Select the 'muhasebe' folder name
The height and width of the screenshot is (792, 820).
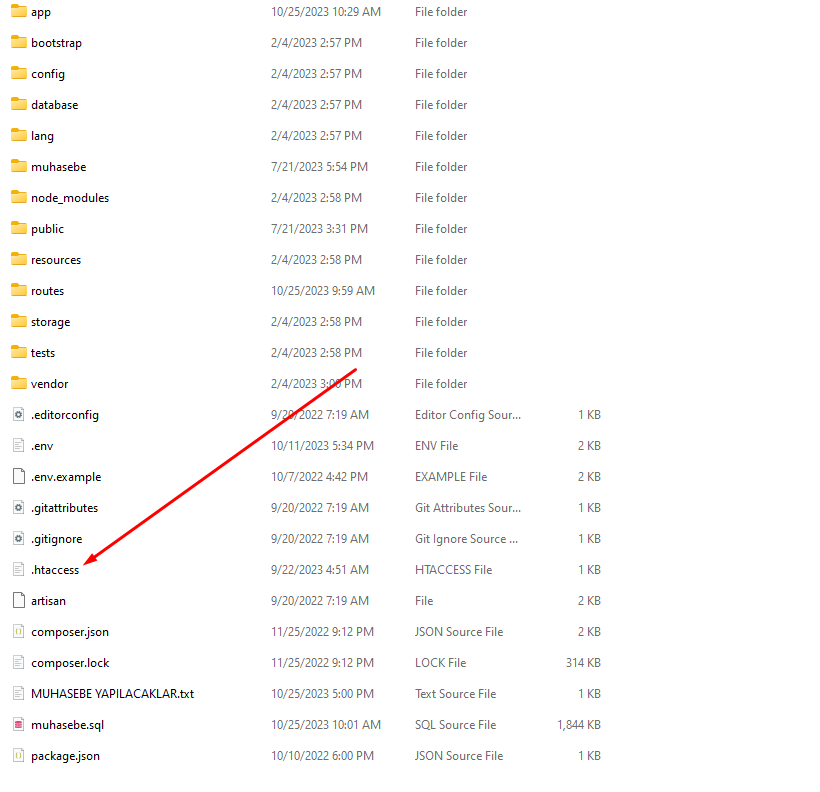(59, 167)
